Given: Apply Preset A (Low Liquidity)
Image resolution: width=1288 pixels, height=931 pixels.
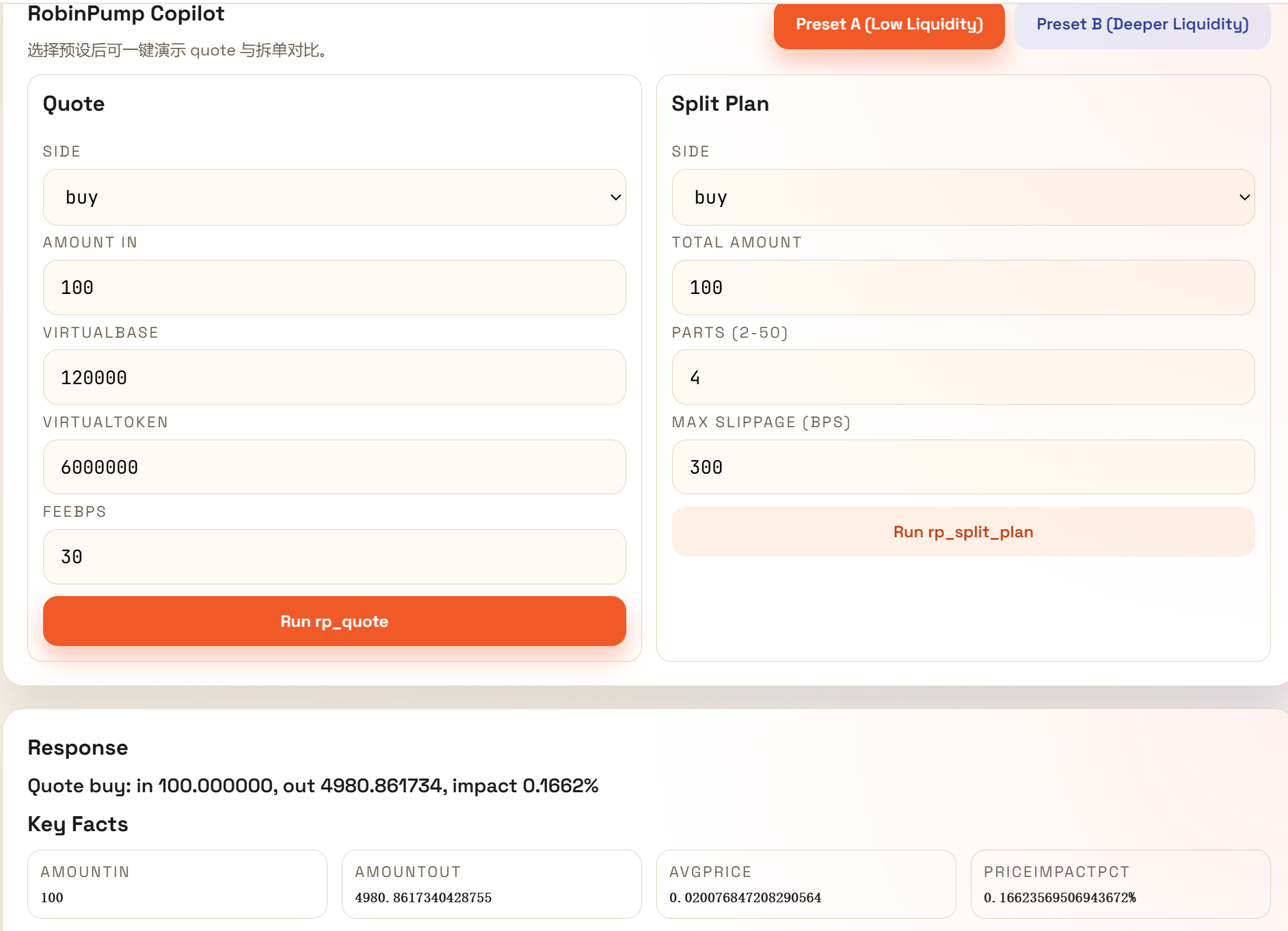Looking at the screenshot, I should (889, 25).
